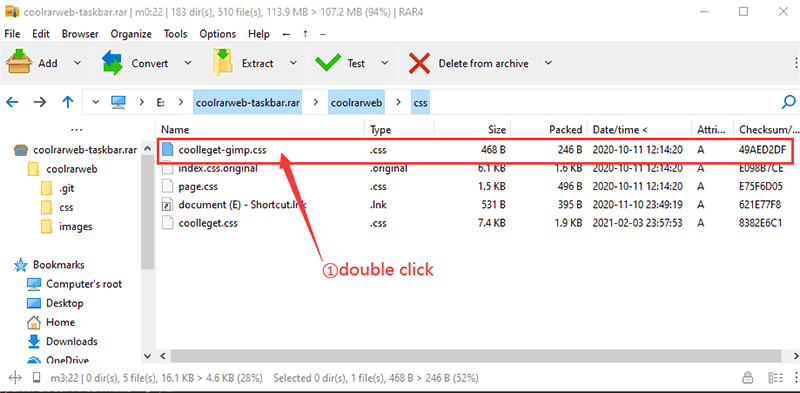Open the Help menu

(x=259, y=34)
